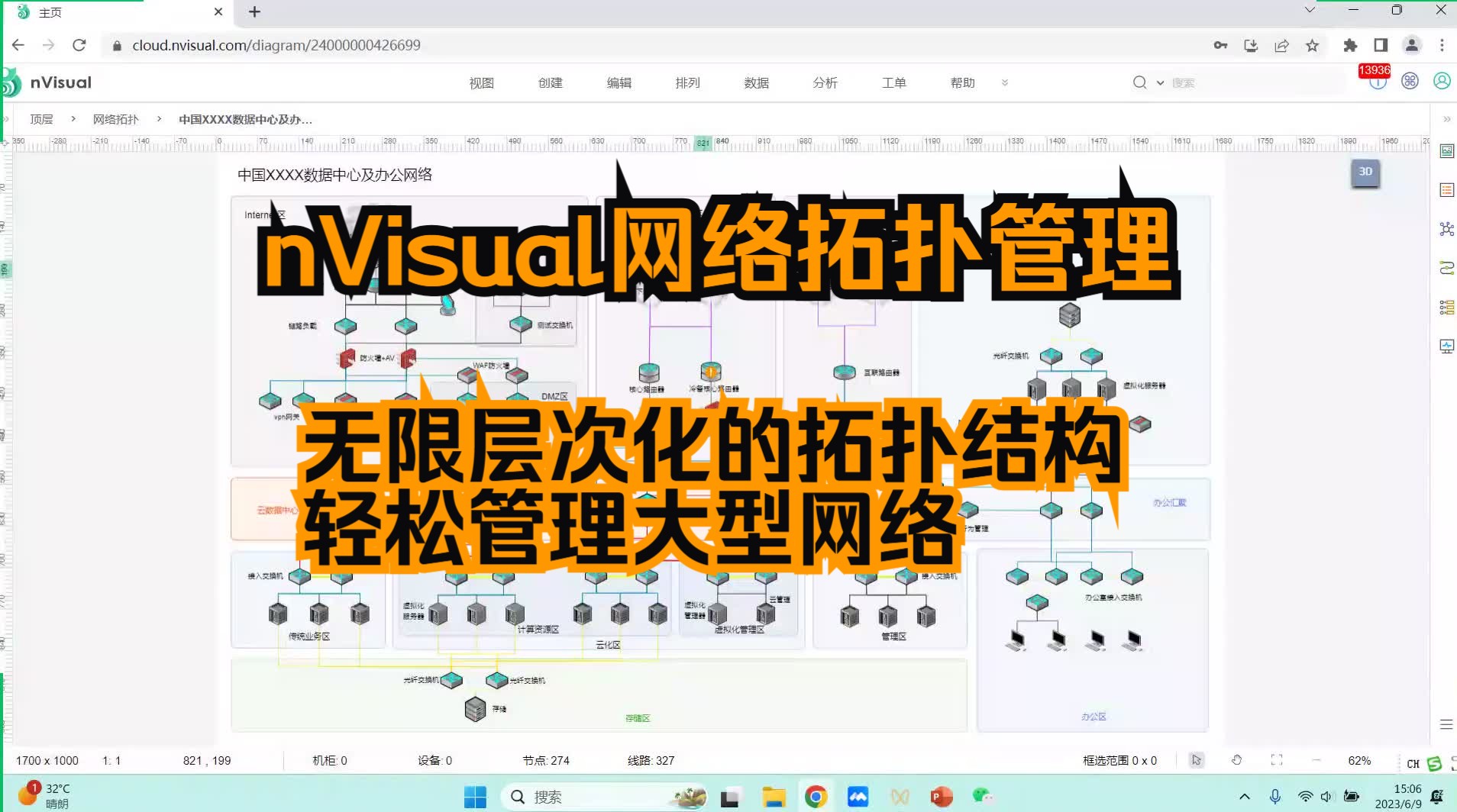Select the 核心路由器 node
The width and height of the screenshot is (1457, 812).
click(648, 373)
